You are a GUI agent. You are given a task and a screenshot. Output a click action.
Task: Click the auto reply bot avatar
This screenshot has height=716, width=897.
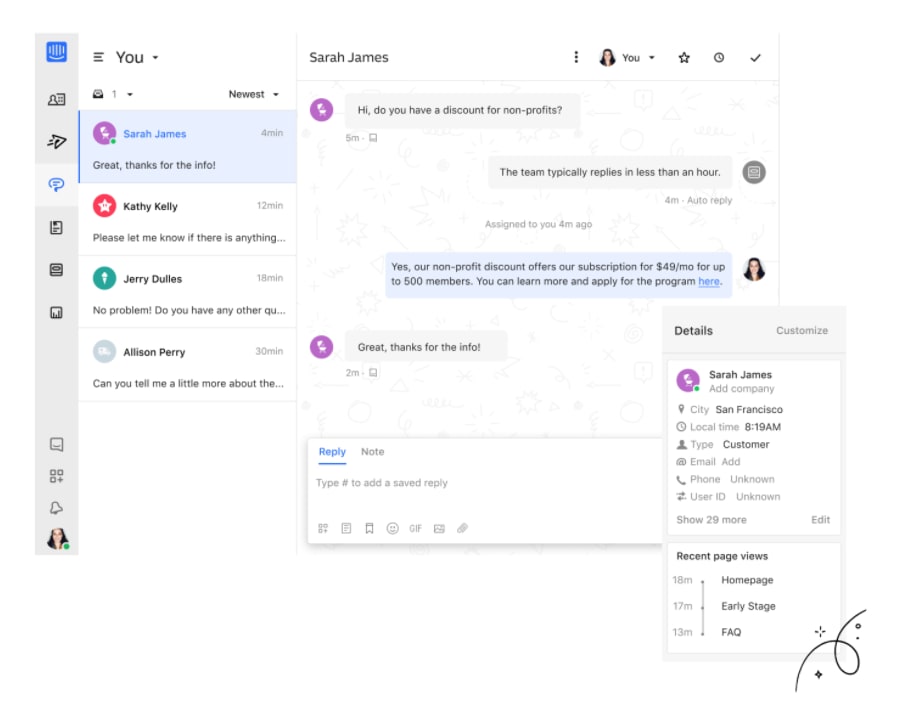754,172
